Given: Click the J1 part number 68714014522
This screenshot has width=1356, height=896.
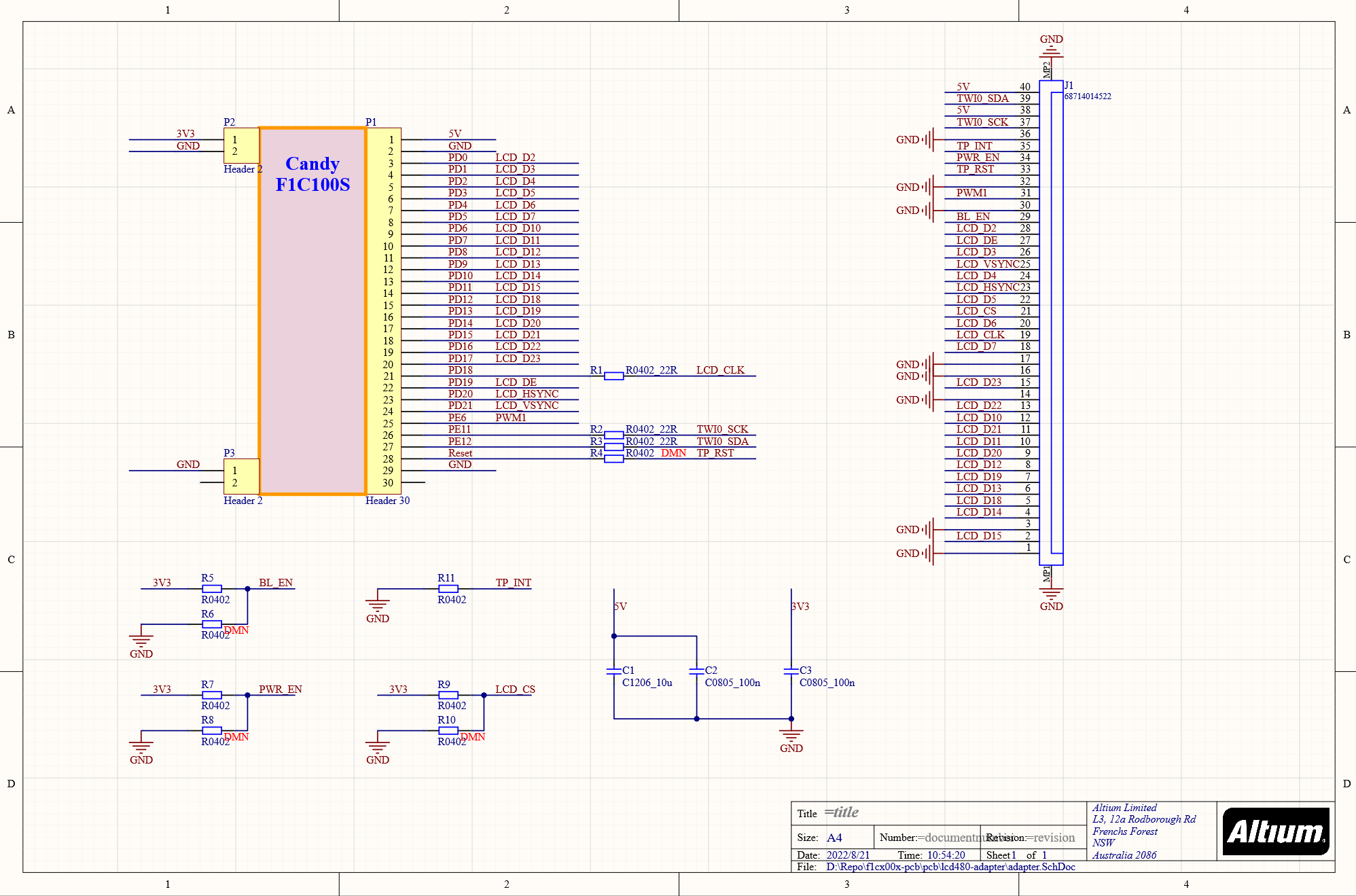Looking at the screenshot, I should pos(1088,96).
